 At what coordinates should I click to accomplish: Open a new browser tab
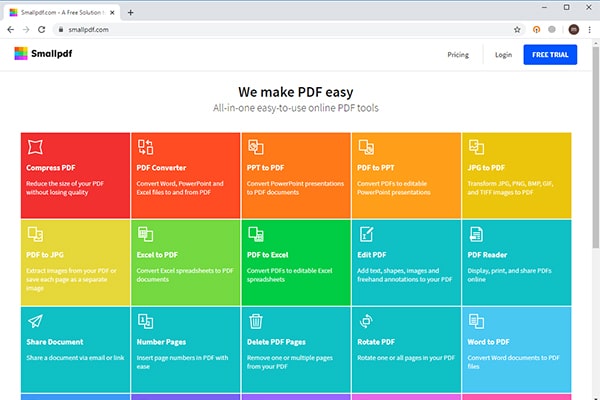click(130, 13)
